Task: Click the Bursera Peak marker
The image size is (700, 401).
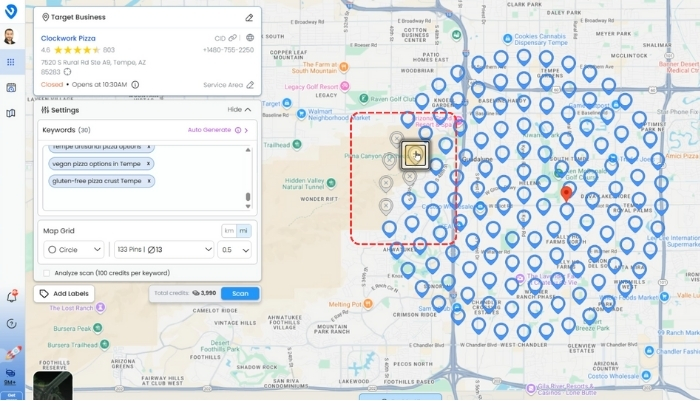Action: coord(98,328)
